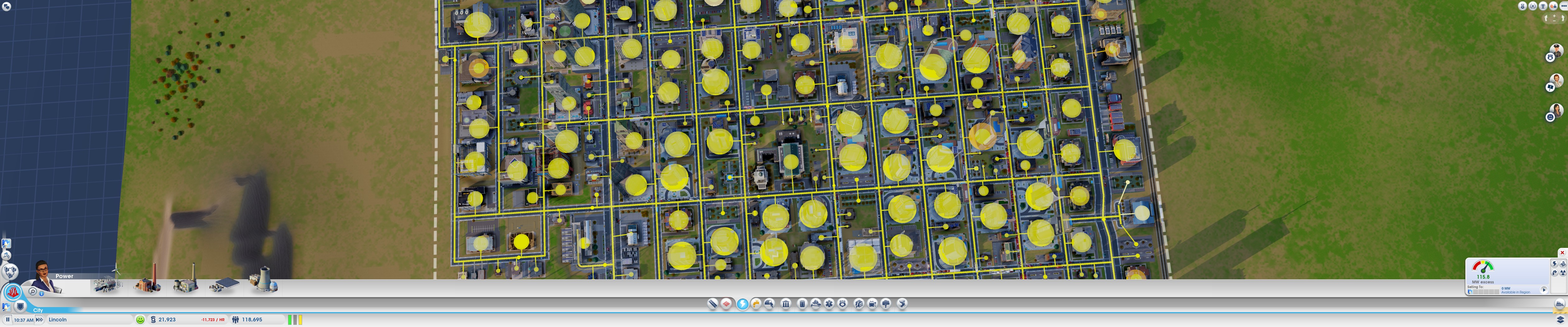Open the options menu dots icon
Viewport: 1568px width, 327px height.
click(x=1564, y=6)
